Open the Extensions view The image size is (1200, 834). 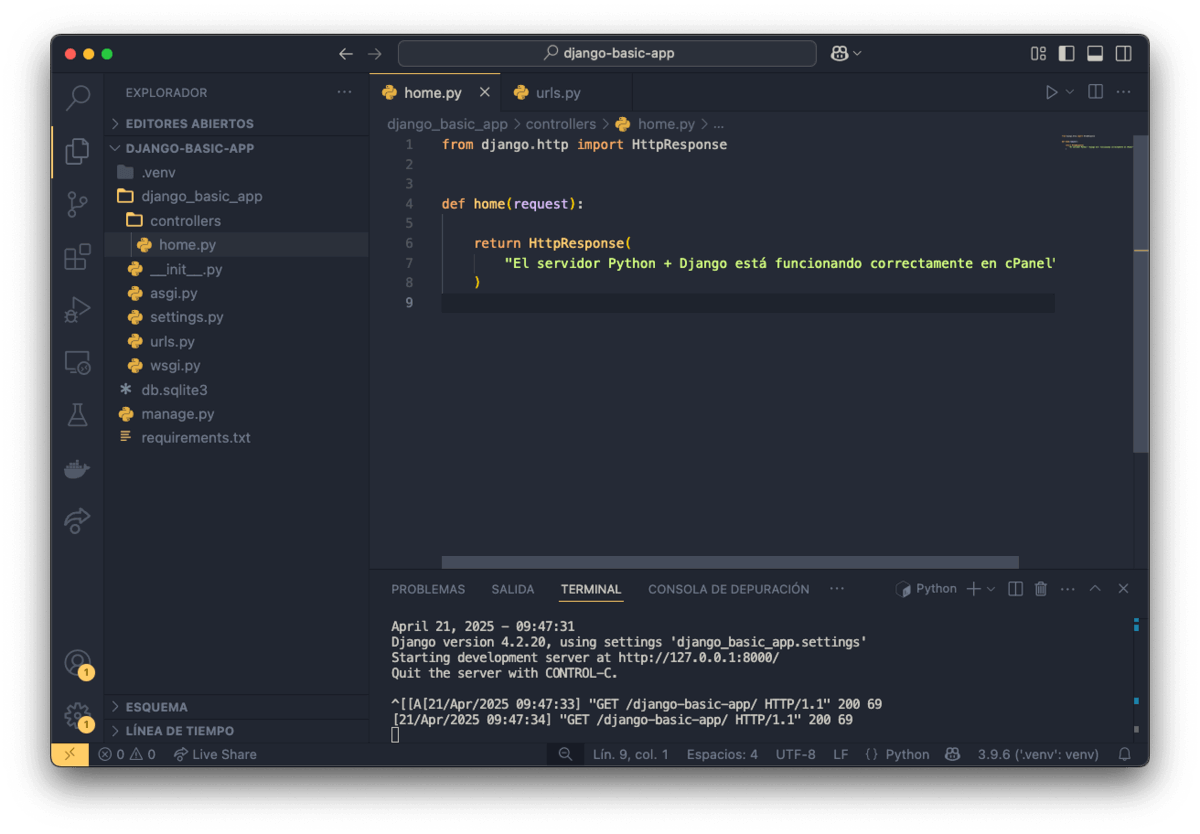(x=77, y=257)
